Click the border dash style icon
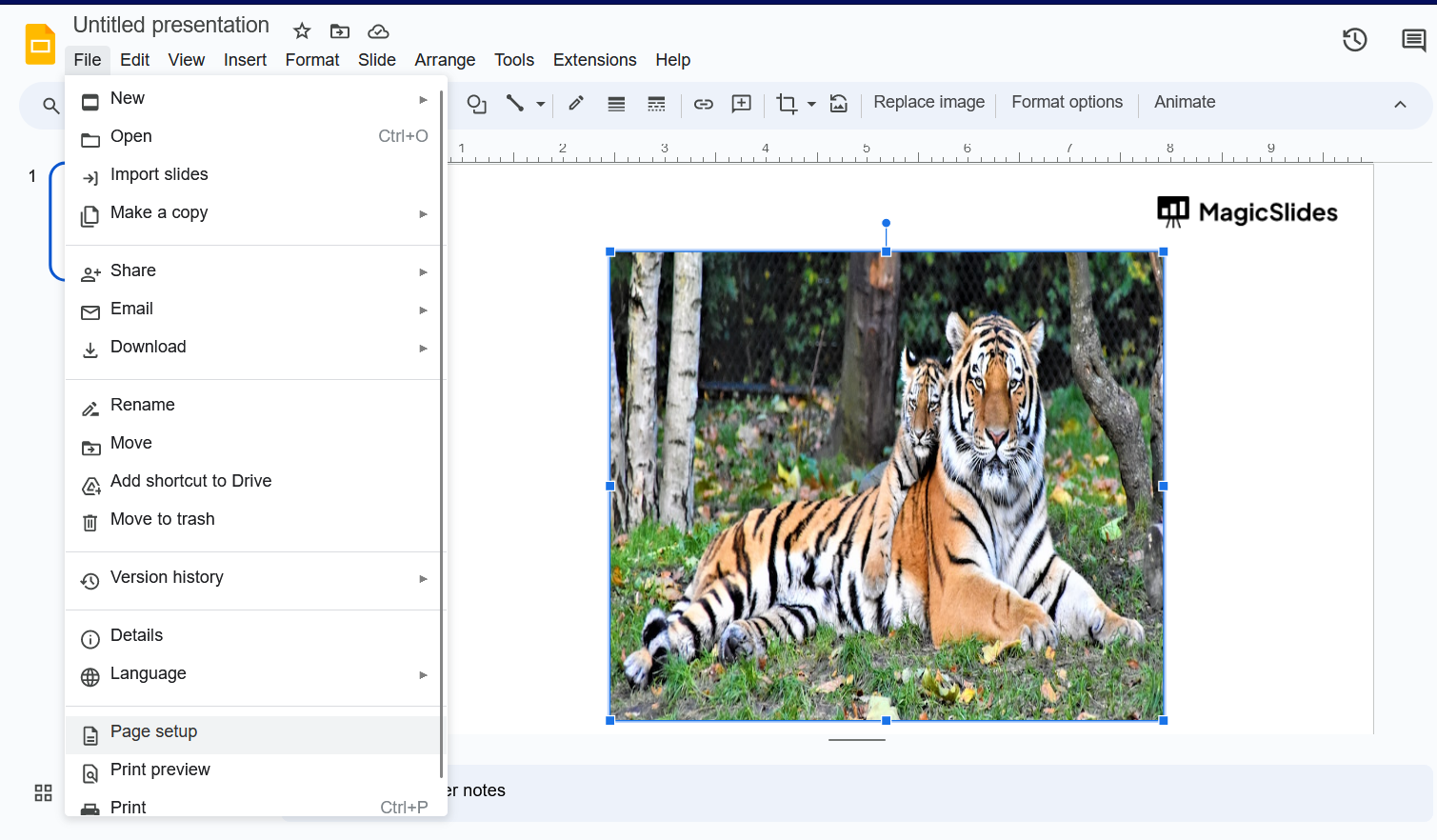Image resolution: width=1437 pixels, height=840 pixels. 656,104
